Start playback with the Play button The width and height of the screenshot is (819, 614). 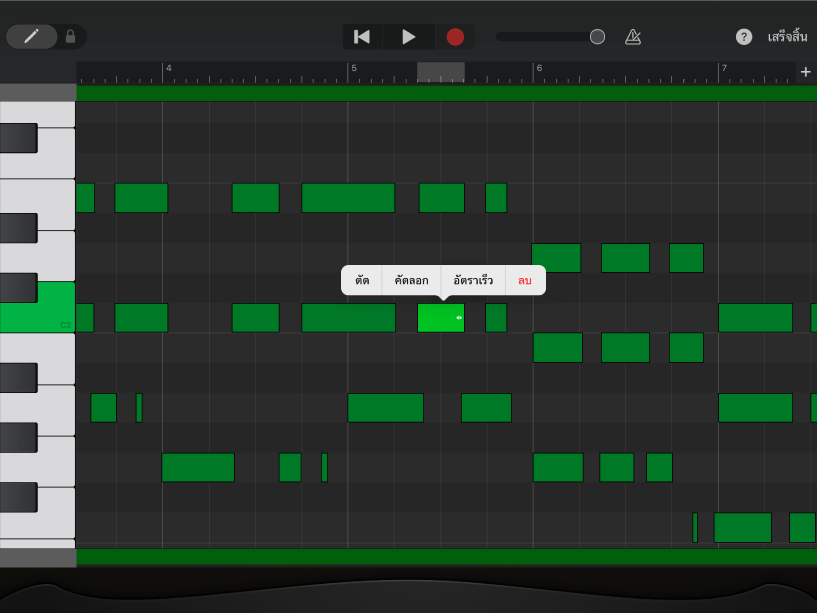click(x=408, y=37)
